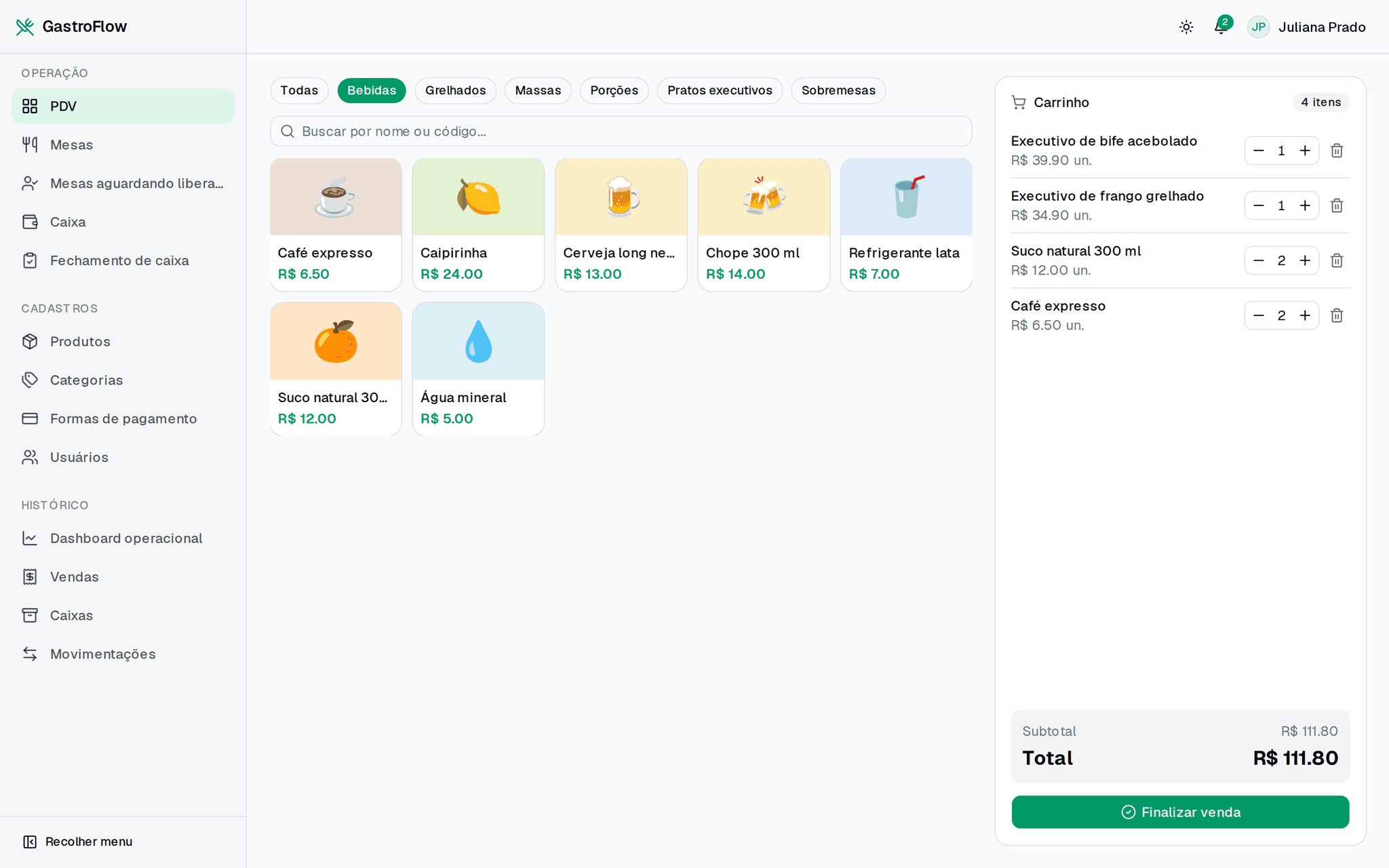Delete Executivo de bife acebolado from cart
This screenshot has height=868, width=1389.
click(x=1337, y=151)
